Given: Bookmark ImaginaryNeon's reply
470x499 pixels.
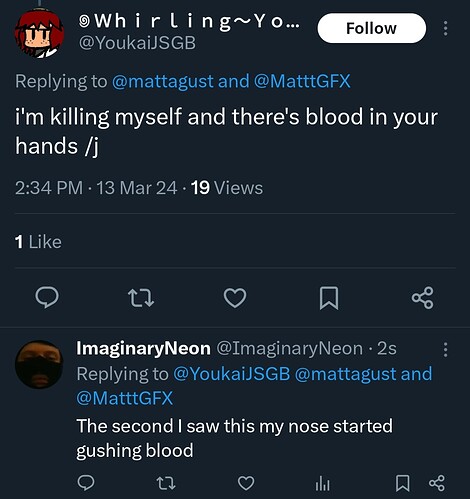Looking at the screenshot, I should pyautogui.click(x=403, y=483).
